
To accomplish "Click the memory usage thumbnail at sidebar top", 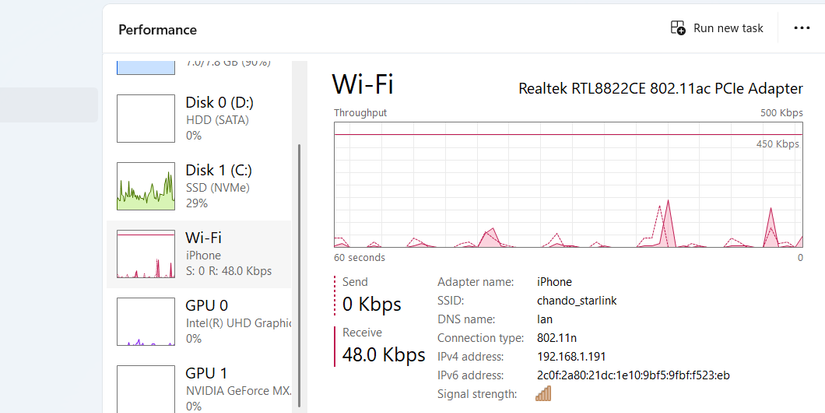I will pyautogui.click(x=145, y=68).
